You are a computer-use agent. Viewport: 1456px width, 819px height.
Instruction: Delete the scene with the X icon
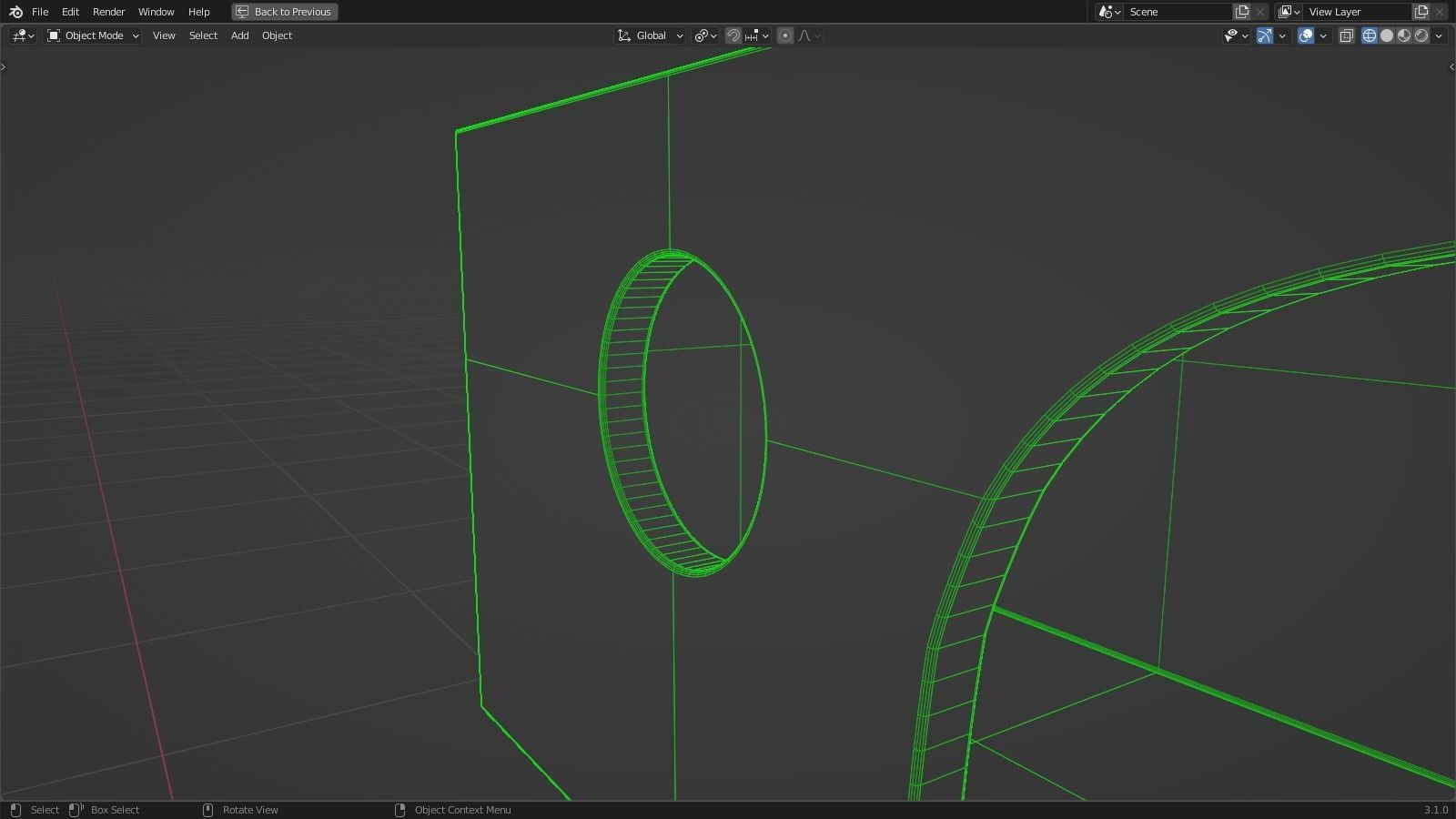1259,12
